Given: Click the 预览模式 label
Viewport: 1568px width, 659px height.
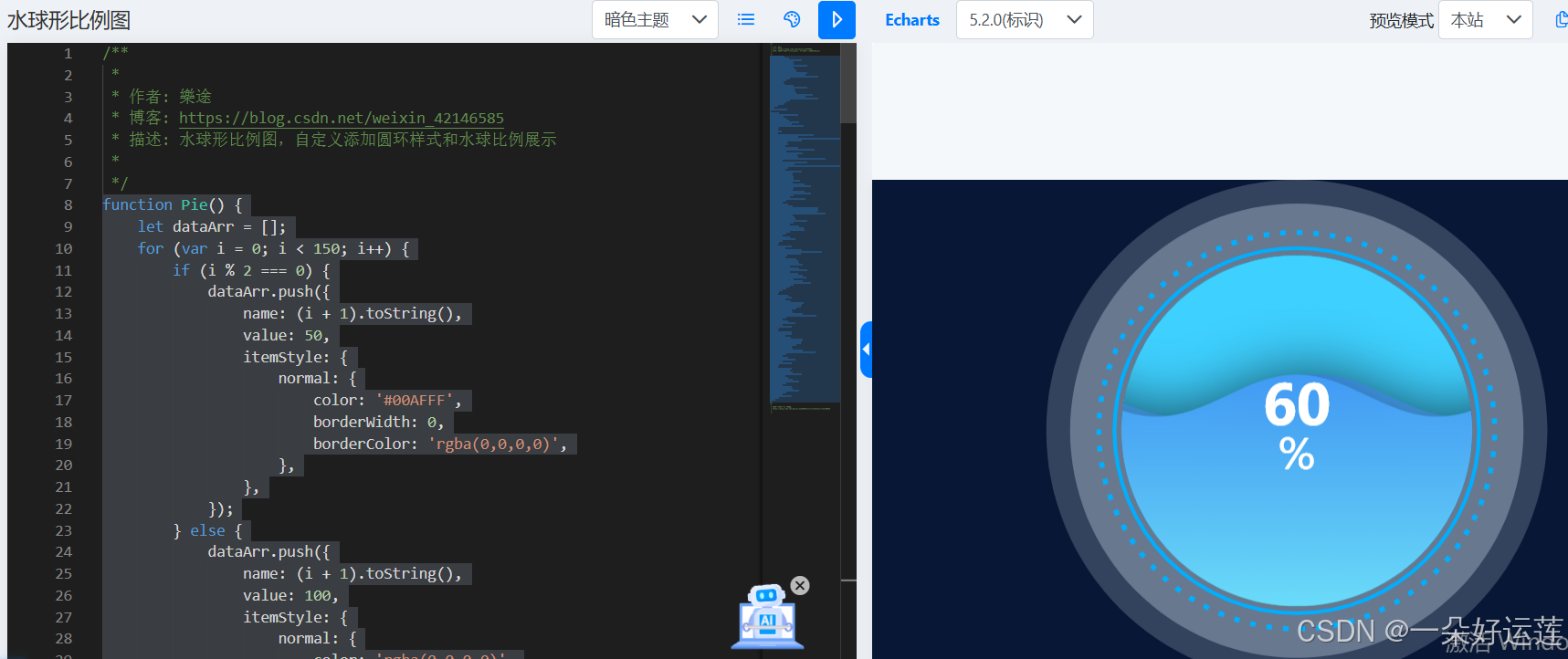Looking at the screenshot, I should click(x=1401, y=20).
